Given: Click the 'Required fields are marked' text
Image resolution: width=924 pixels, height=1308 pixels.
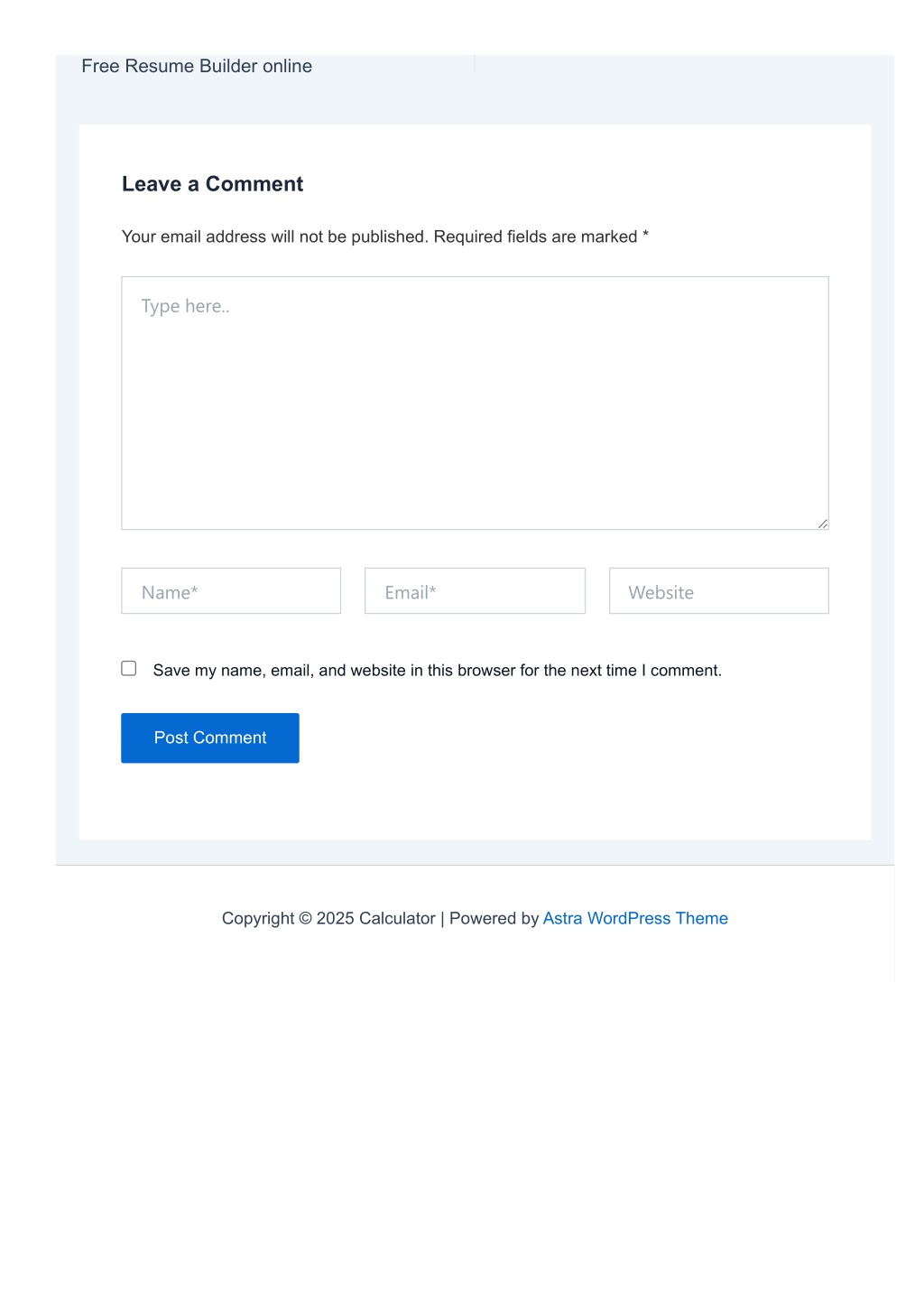Looking at the screenshot, I should [x=535, y=237].
